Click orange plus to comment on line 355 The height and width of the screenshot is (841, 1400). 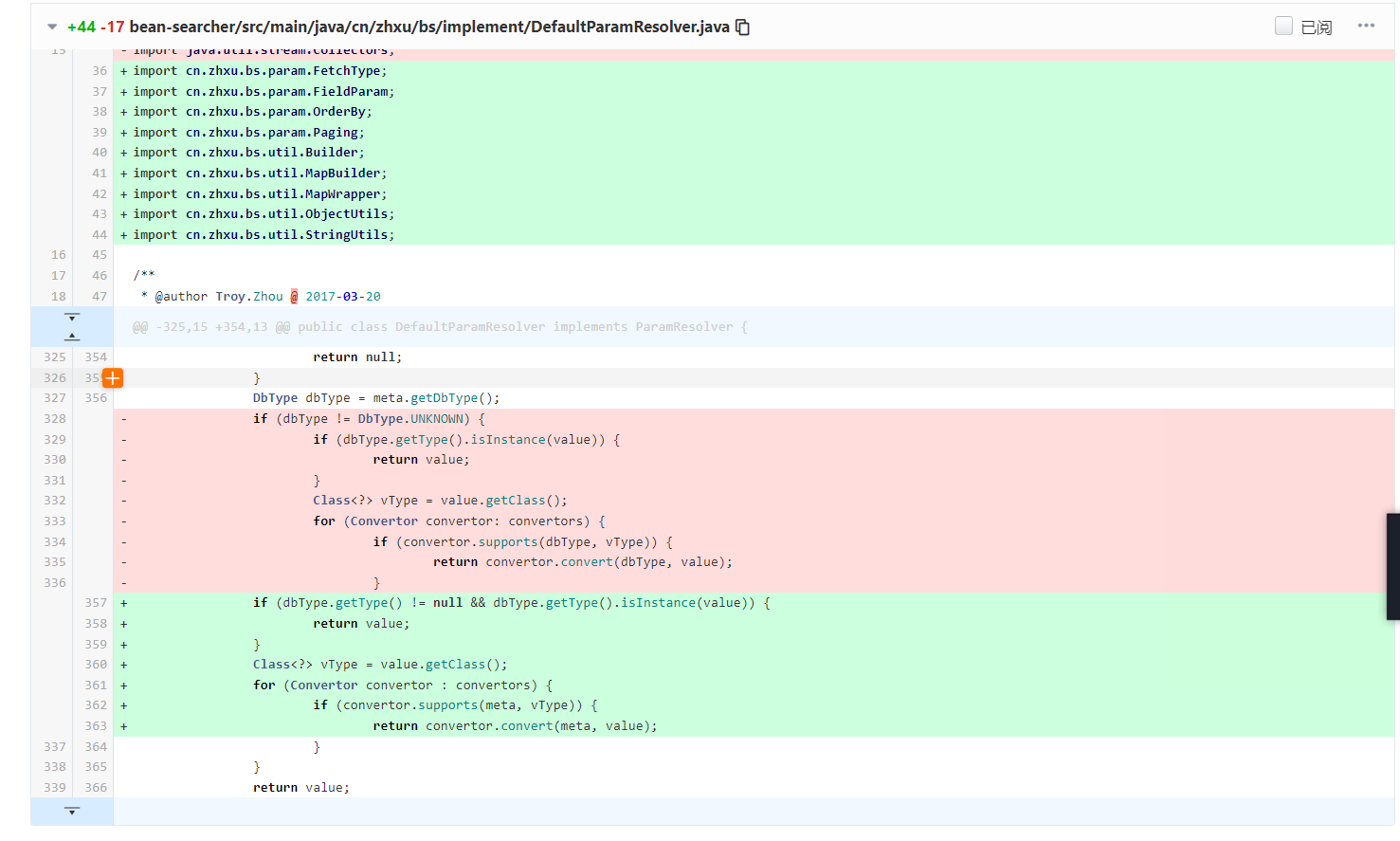113,378
